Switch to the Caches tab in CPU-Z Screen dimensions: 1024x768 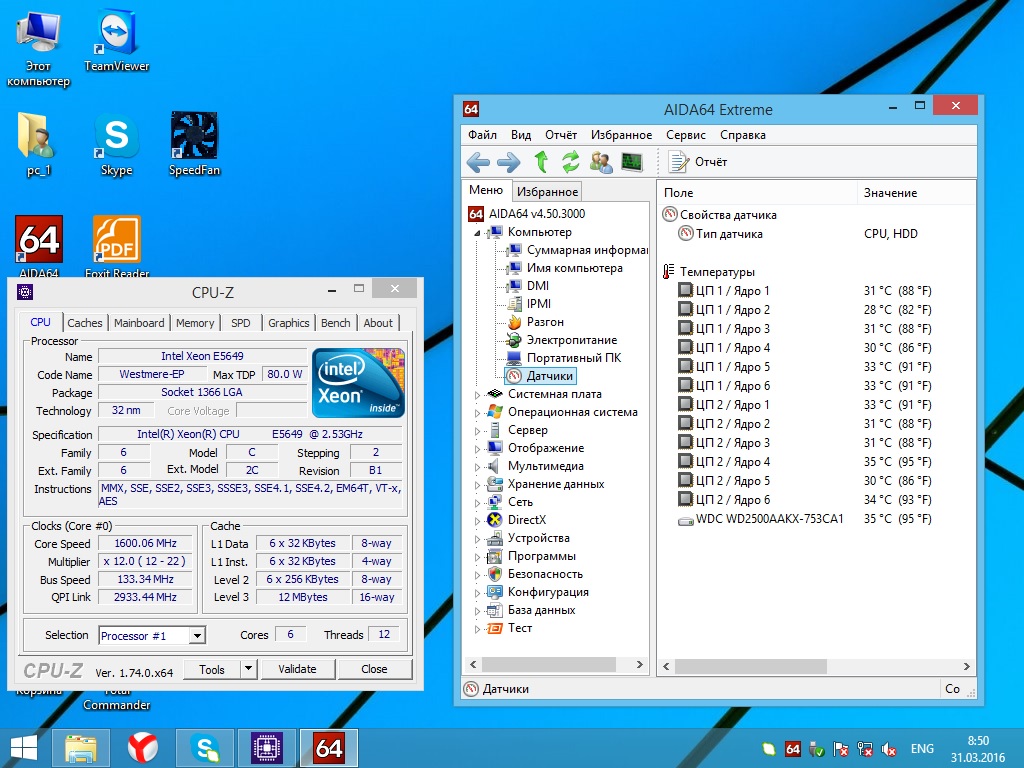coord(85,323)
